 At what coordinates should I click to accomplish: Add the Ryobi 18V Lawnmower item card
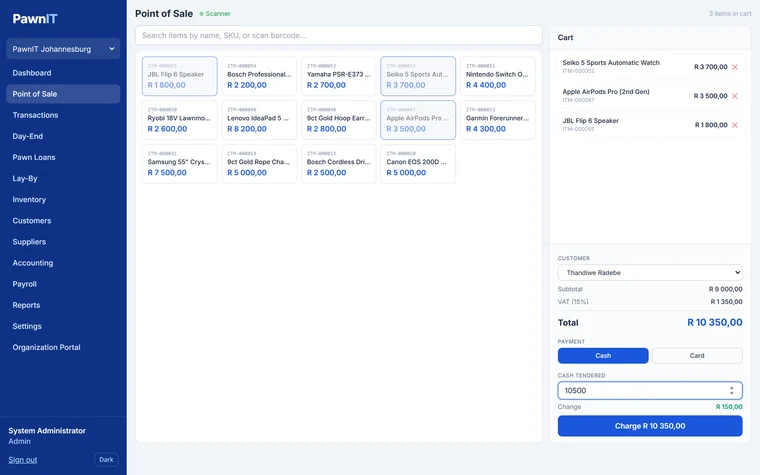coord(179,120)
